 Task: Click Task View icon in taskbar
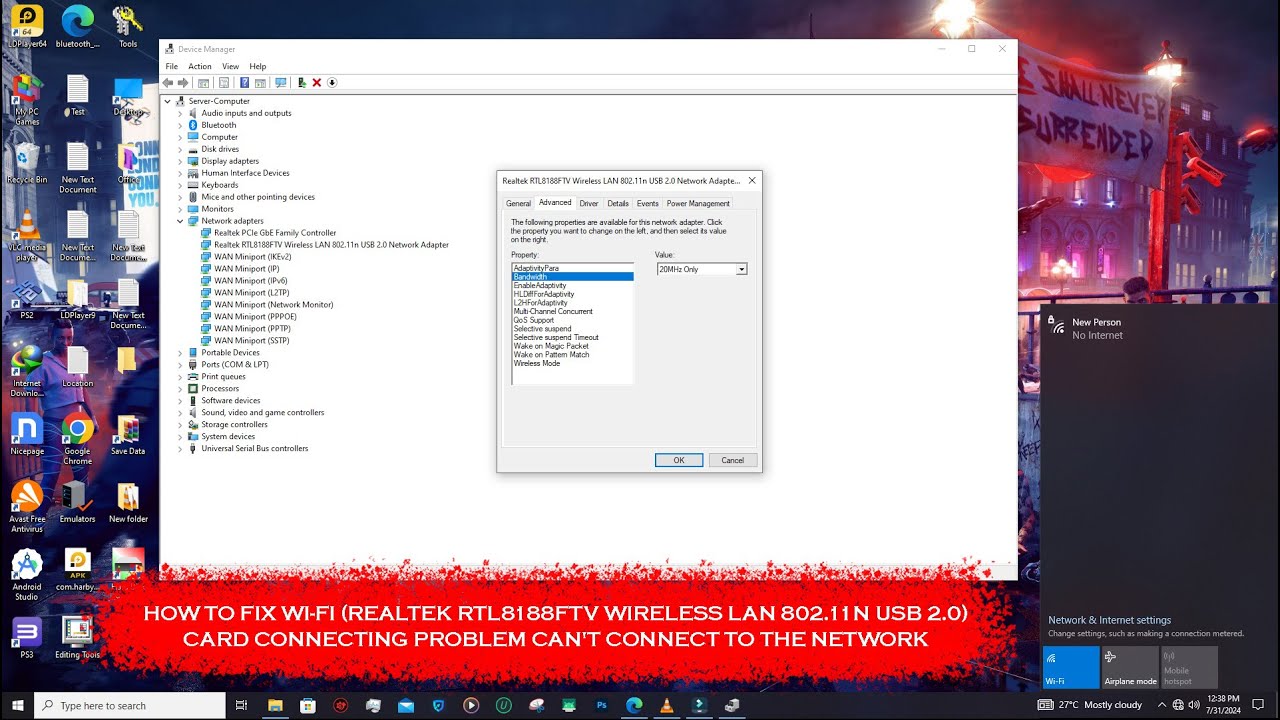coord(241,705)
